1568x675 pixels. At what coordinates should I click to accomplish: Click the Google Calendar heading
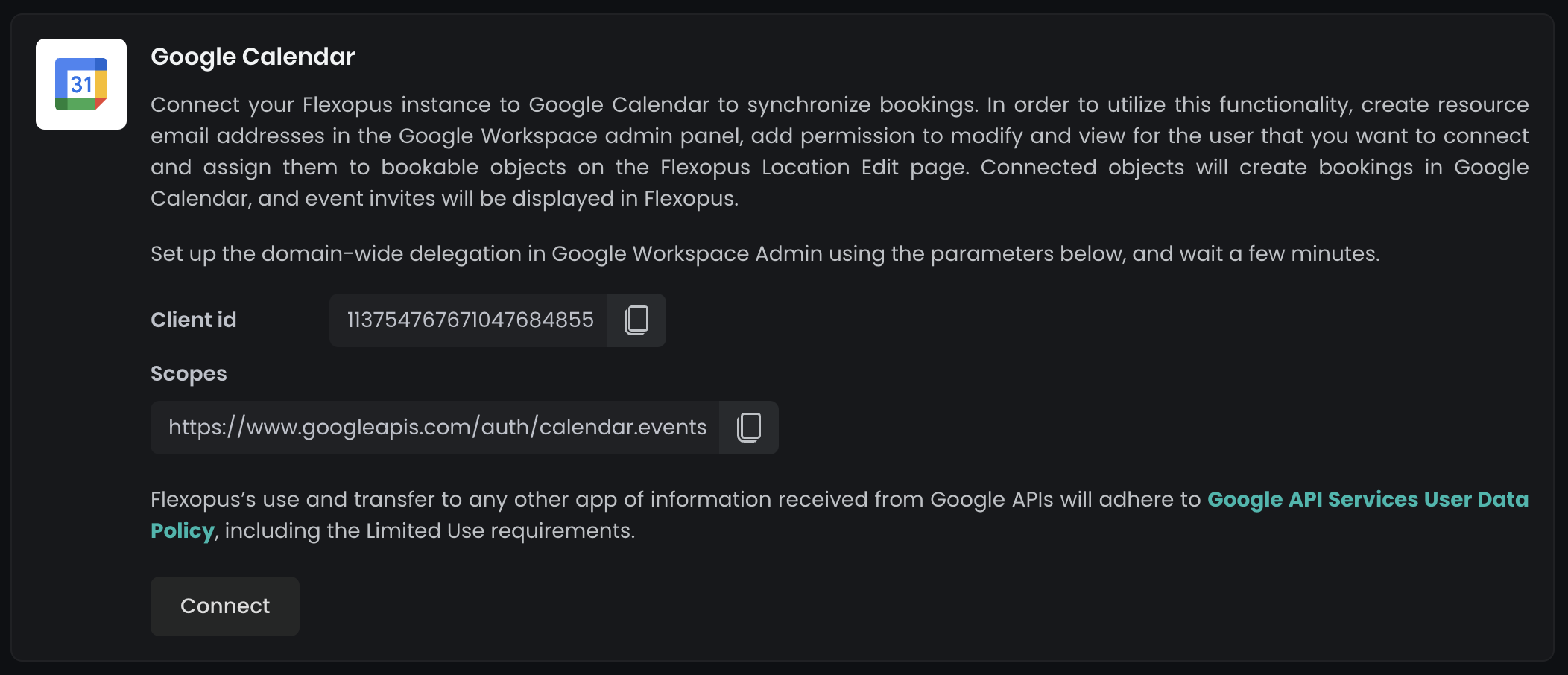coord(253,57)
